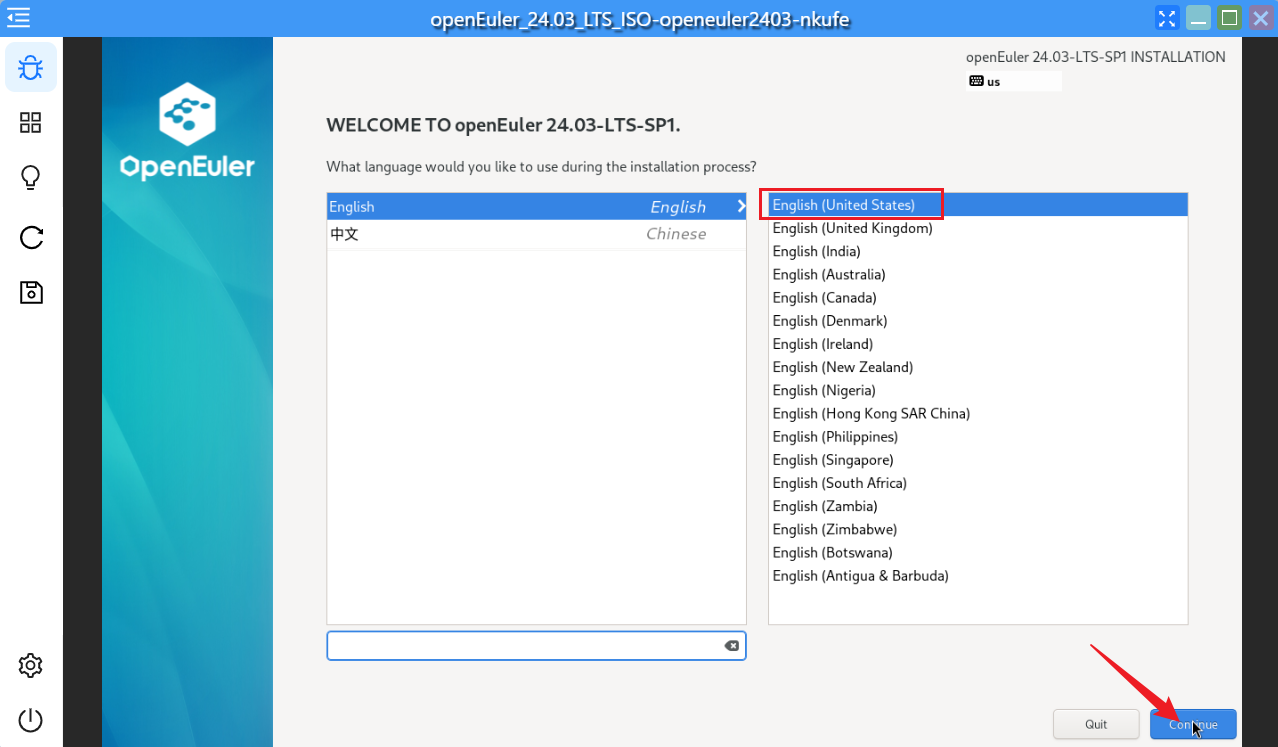Choose English (Denmark) locale

[x=978, y=321]
